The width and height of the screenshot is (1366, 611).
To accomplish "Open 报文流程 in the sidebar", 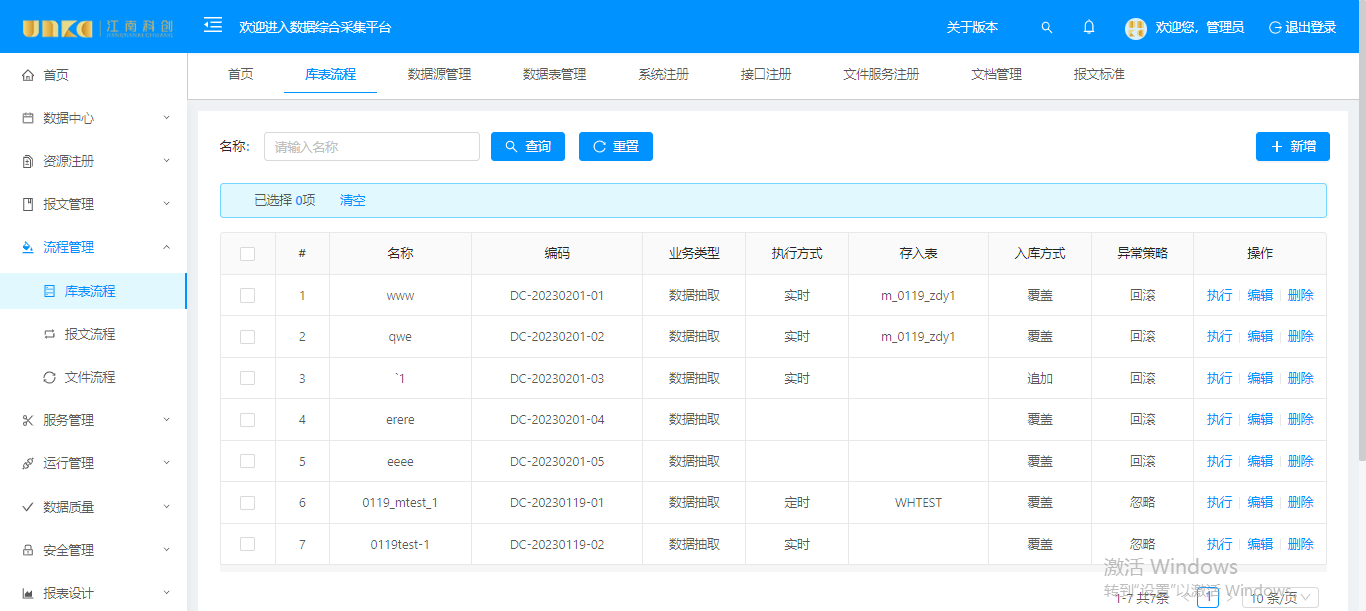I will 90,334.
